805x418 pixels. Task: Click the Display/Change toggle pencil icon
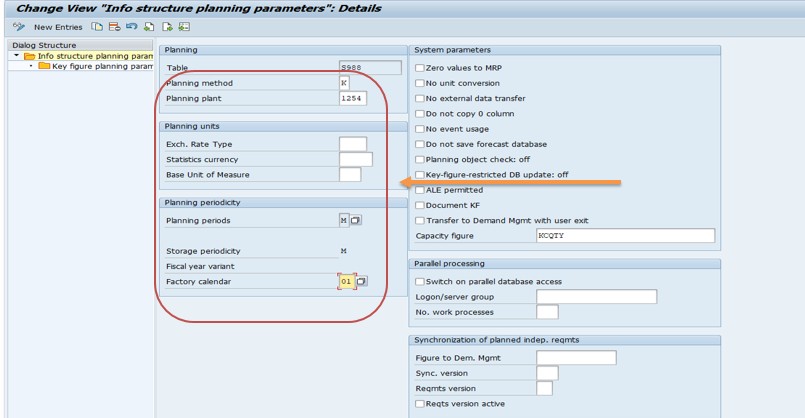[19, 27]
